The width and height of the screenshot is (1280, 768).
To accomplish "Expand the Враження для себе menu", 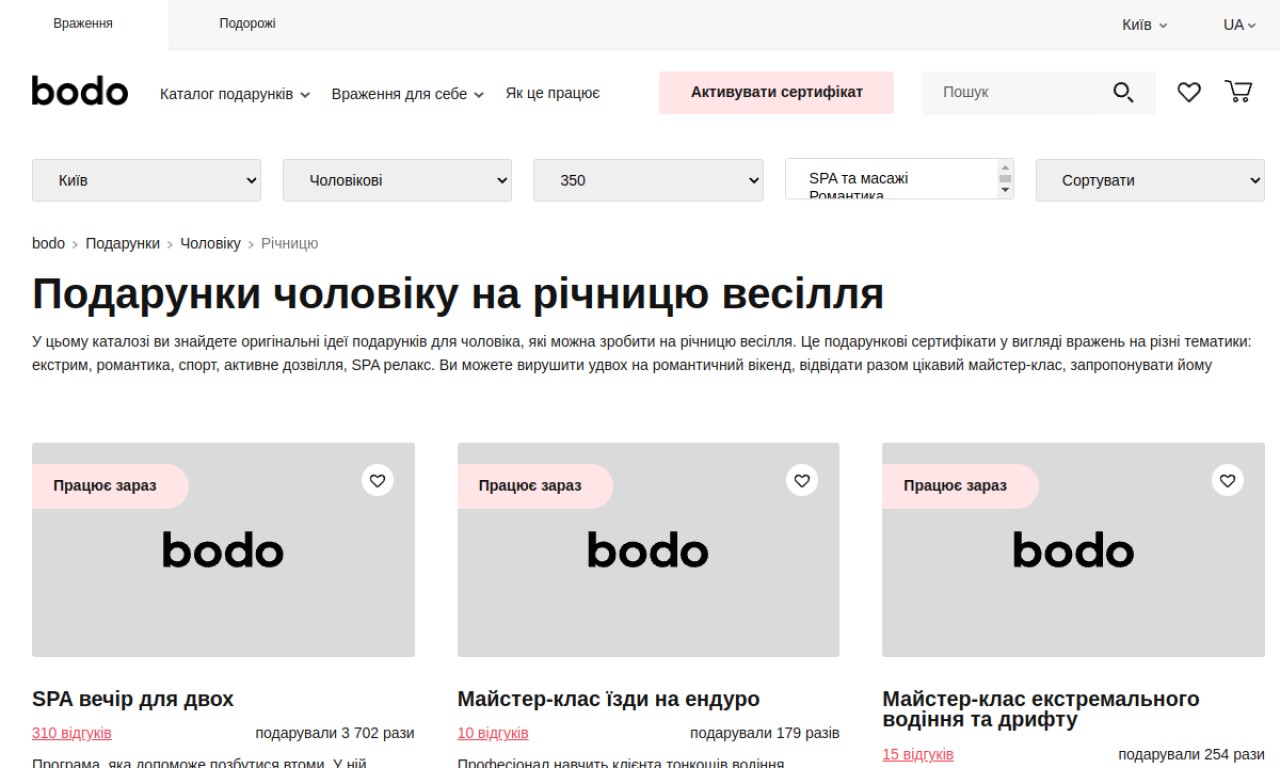I will pos(408,94).
